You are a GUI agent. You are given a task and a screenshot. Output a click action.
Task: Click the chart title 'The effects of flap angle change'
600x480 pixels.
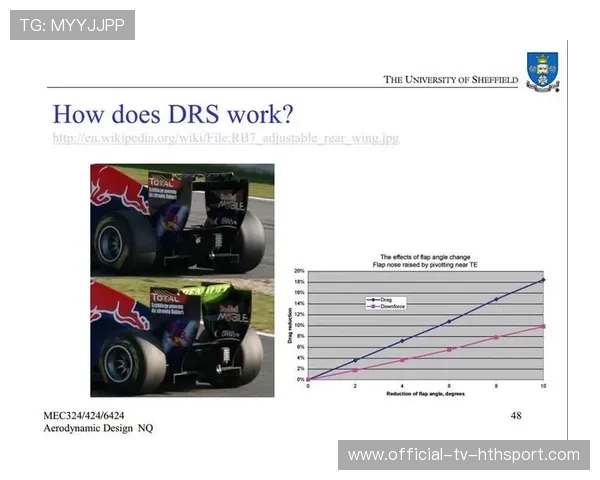point(425,258)
